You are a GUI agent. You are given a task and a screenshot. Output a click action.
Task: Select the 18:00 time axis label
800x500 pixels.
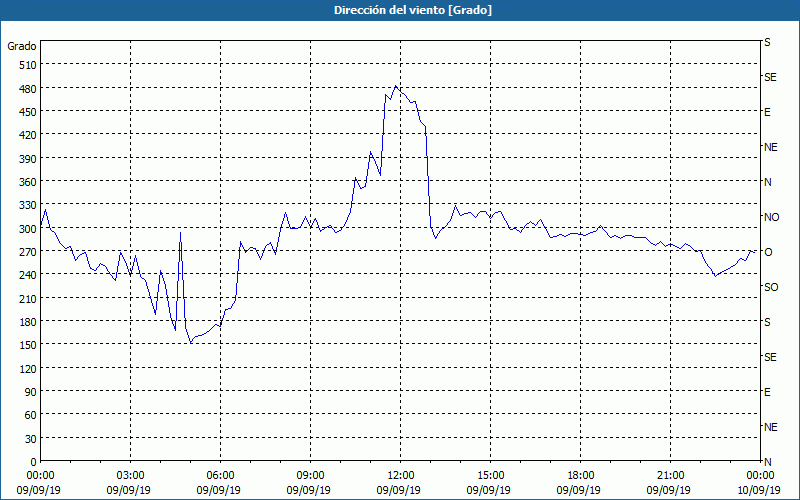(x=581, y=476)
